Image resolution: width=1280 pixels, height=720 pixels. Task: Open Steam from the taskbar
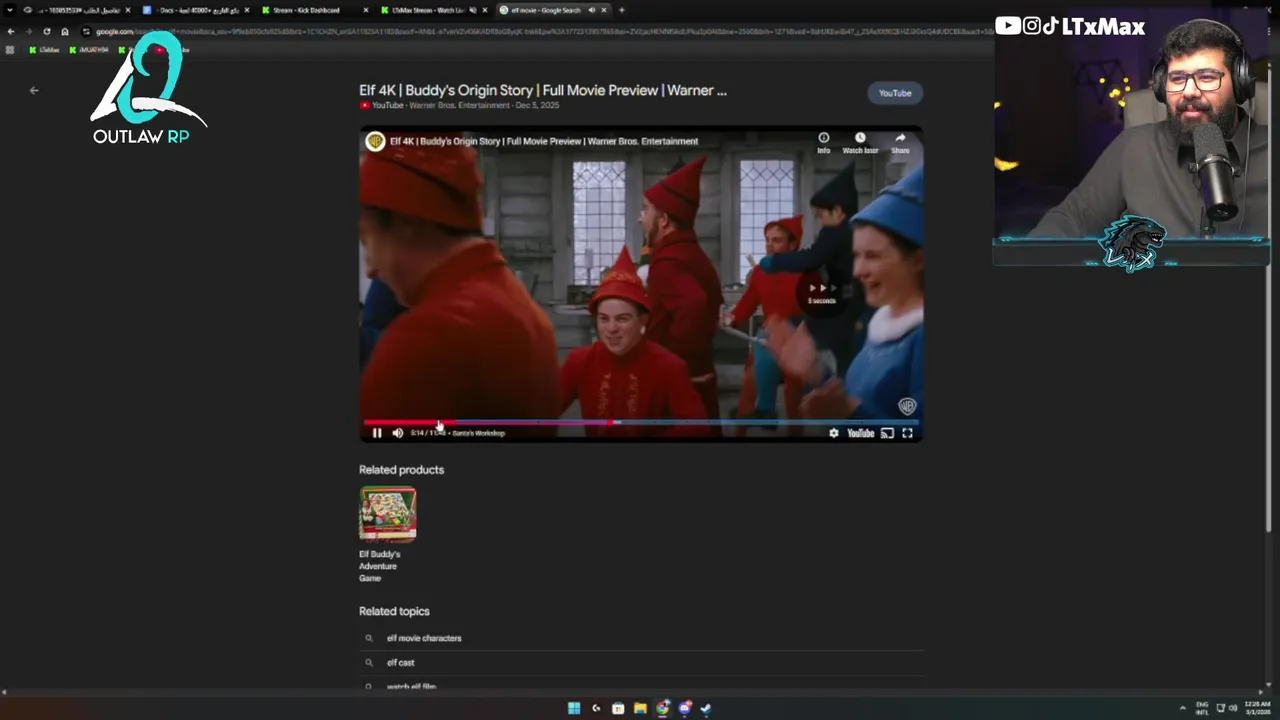click(706, 708)
